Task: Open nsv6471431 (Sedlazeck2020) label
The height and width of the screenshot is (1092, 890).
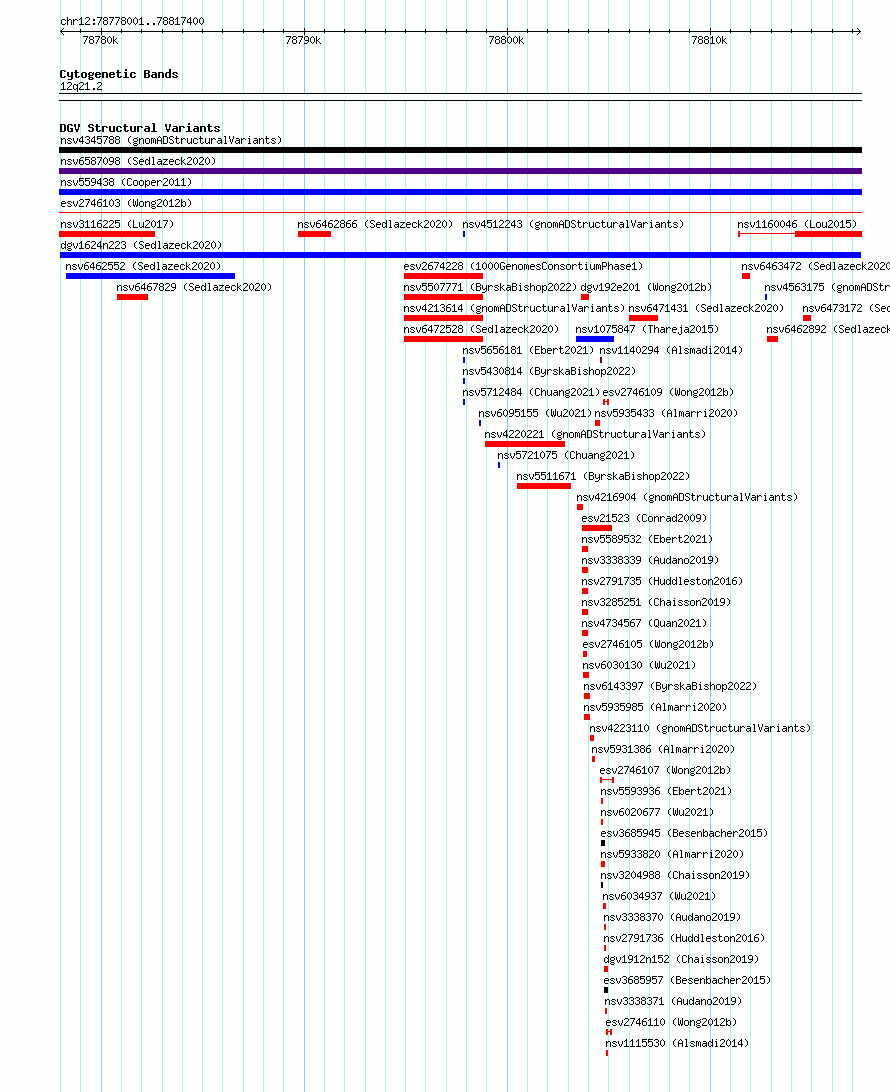Action: pos(706,308)
